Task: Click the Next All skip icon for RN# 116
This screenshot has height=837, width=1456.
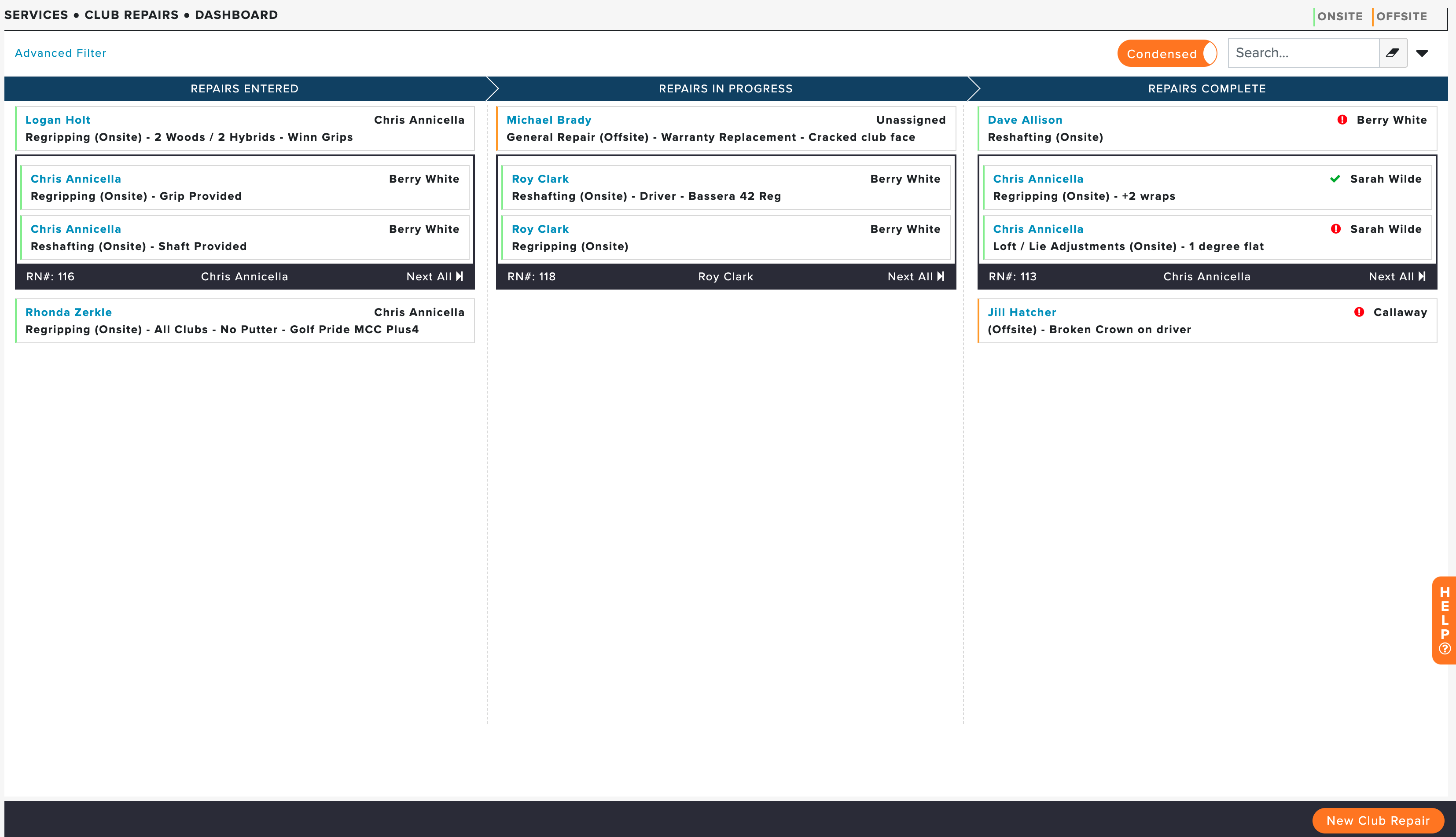Action: (459, 276)
